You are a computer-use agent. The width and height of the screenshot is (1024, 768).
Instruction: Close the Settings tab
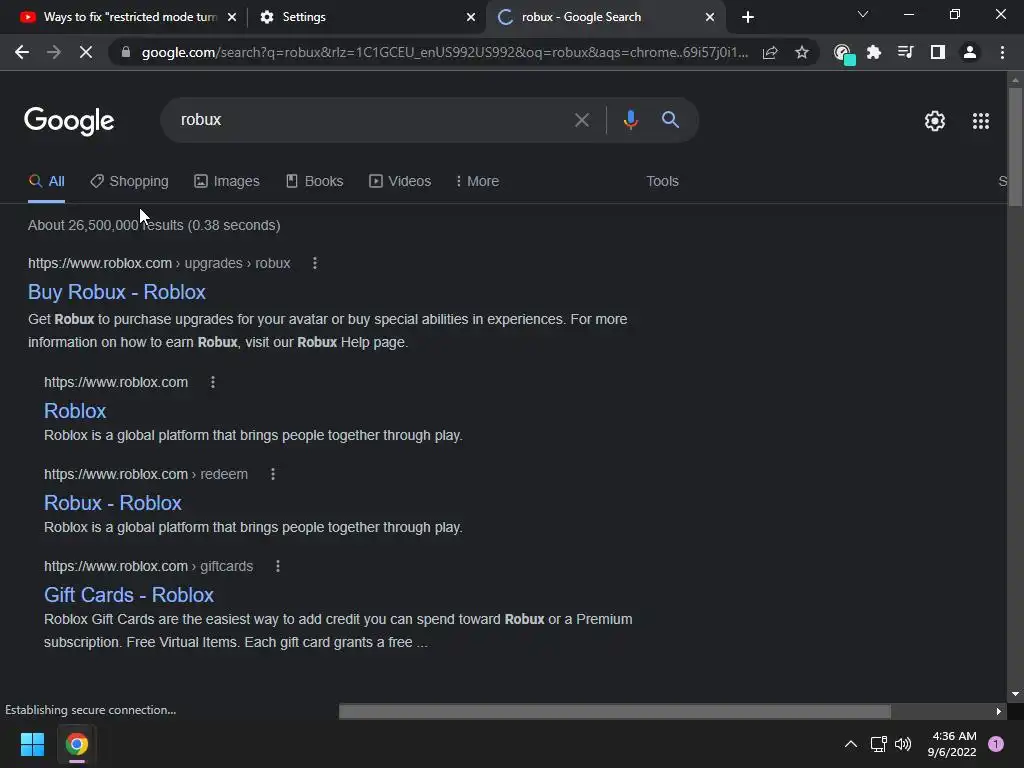(x=471, y=17)
